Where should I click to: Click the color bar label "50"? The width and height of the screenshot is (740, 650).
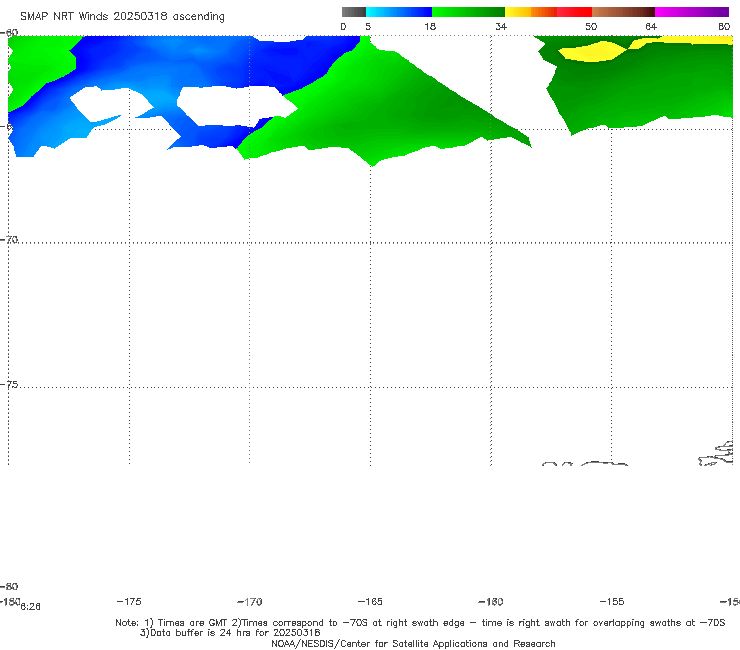pos(591,27)
